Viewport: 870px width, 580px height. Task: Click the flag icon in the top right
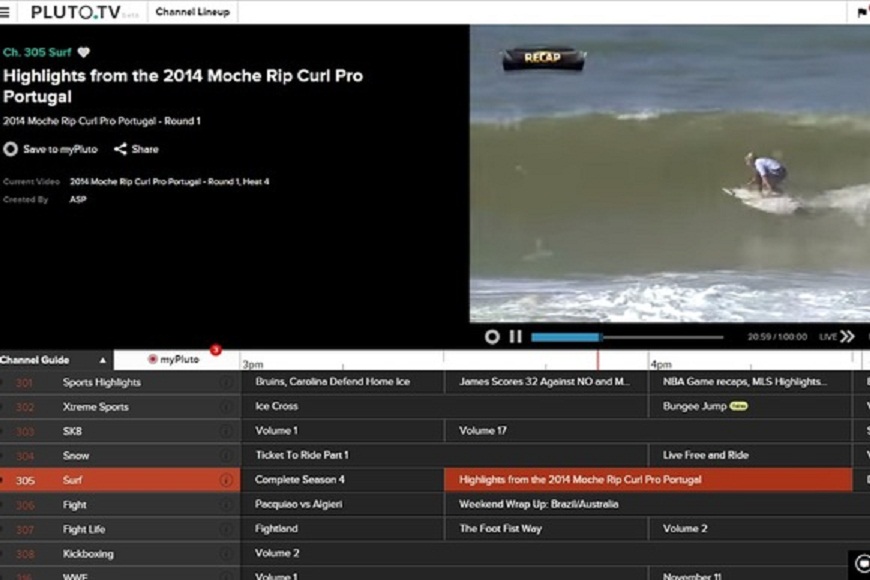pos(862,12)
